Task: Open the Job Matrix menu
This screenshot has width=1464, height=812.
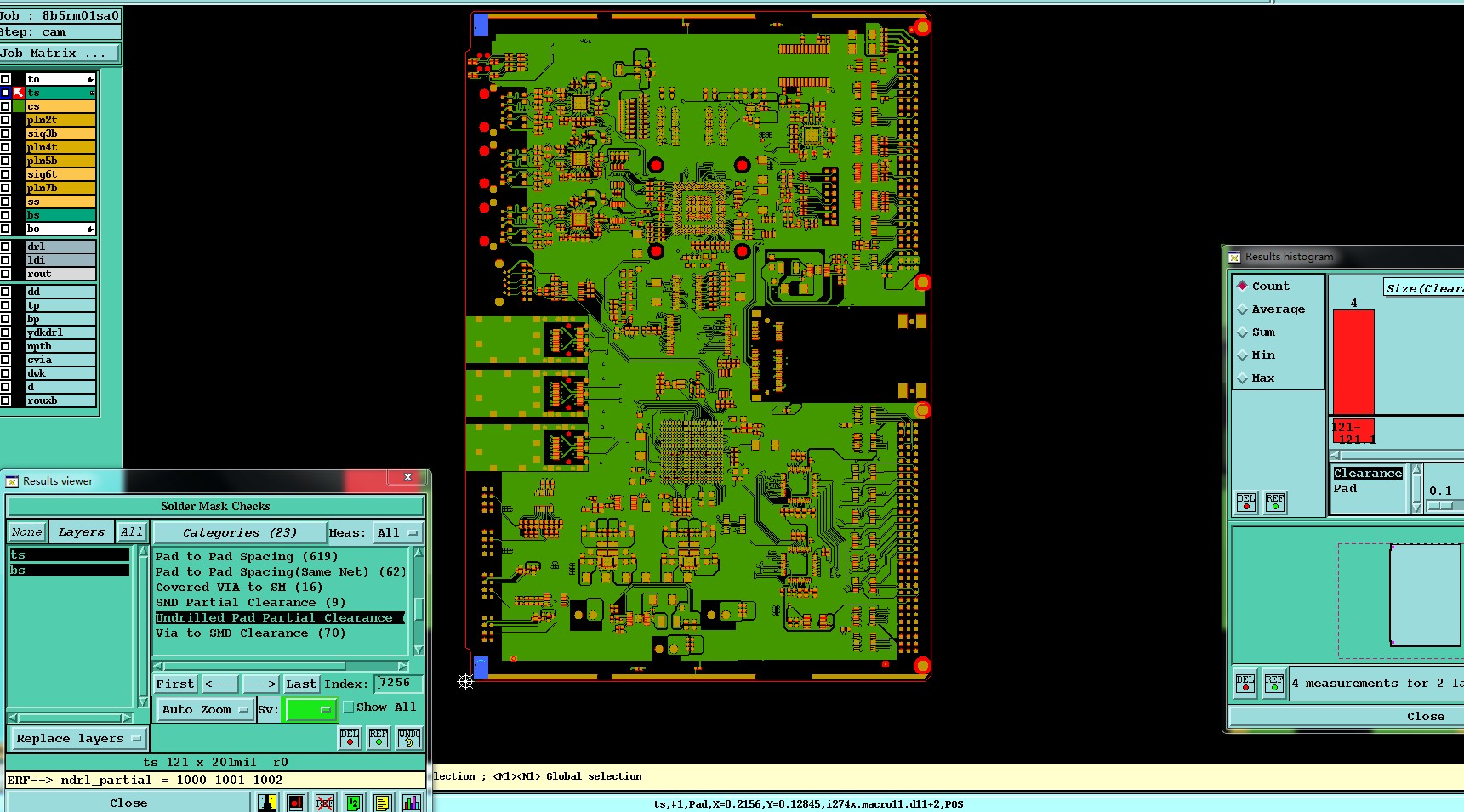Action: [60, 54]
